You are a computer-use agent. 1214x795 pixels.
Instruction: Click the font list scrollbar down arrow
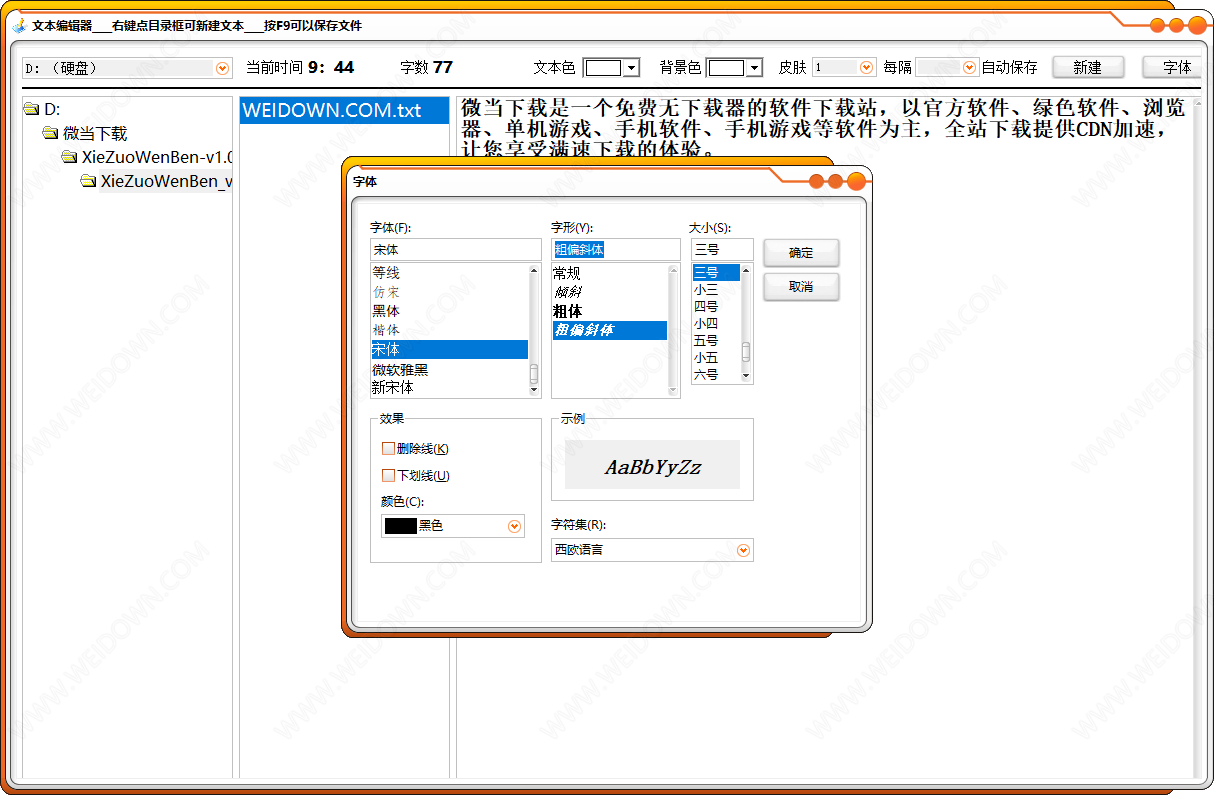point(534,390)
